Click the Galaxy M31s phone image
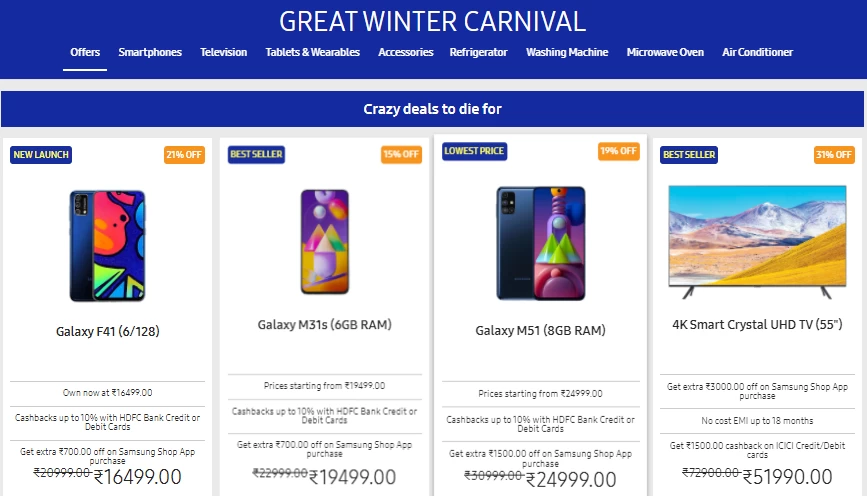The height and width of the screenshot is (496, 867). (325, 242)
